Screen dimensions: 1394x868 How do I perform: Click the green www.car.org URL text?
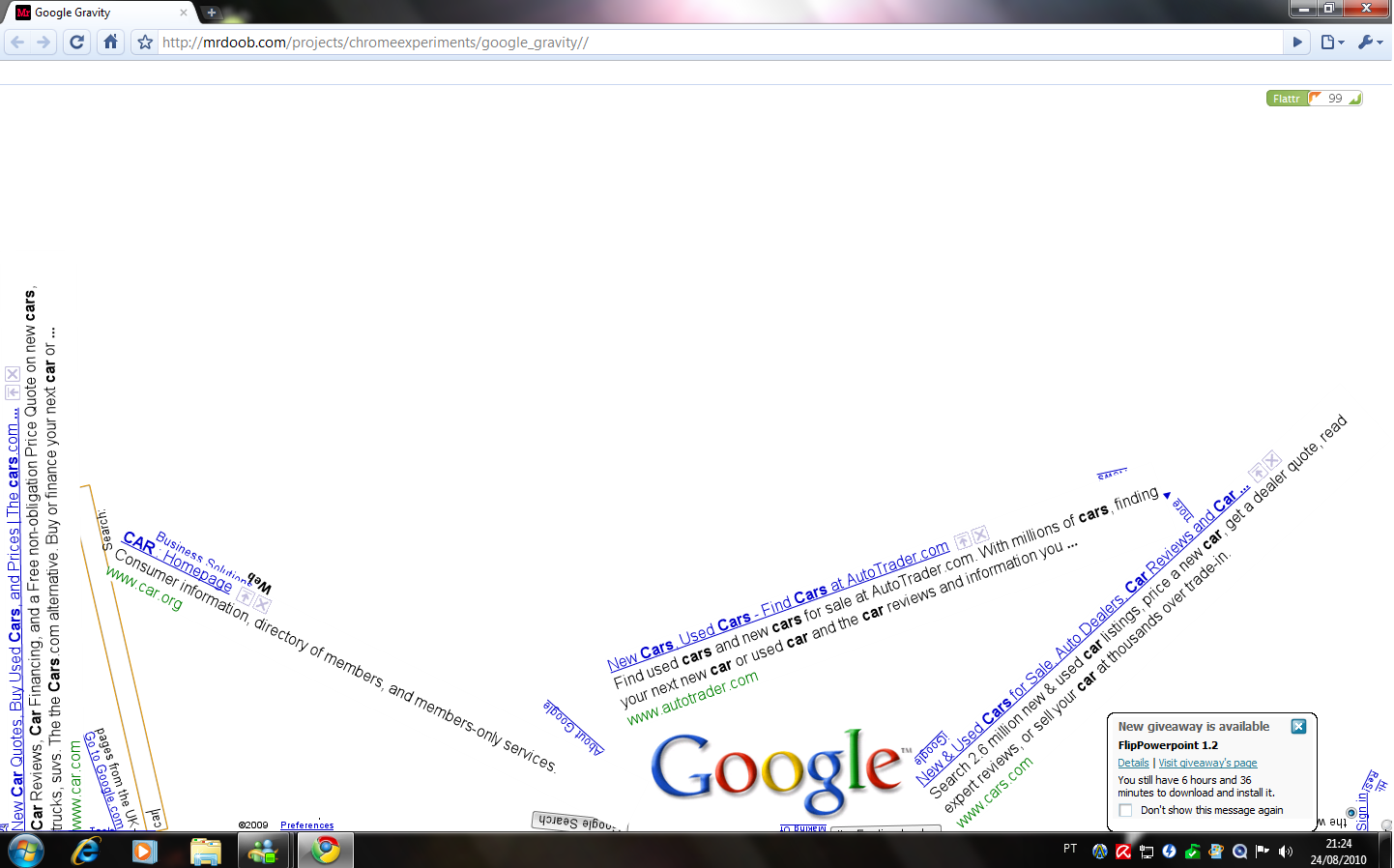pyautogui.click(x=144, y=589)
